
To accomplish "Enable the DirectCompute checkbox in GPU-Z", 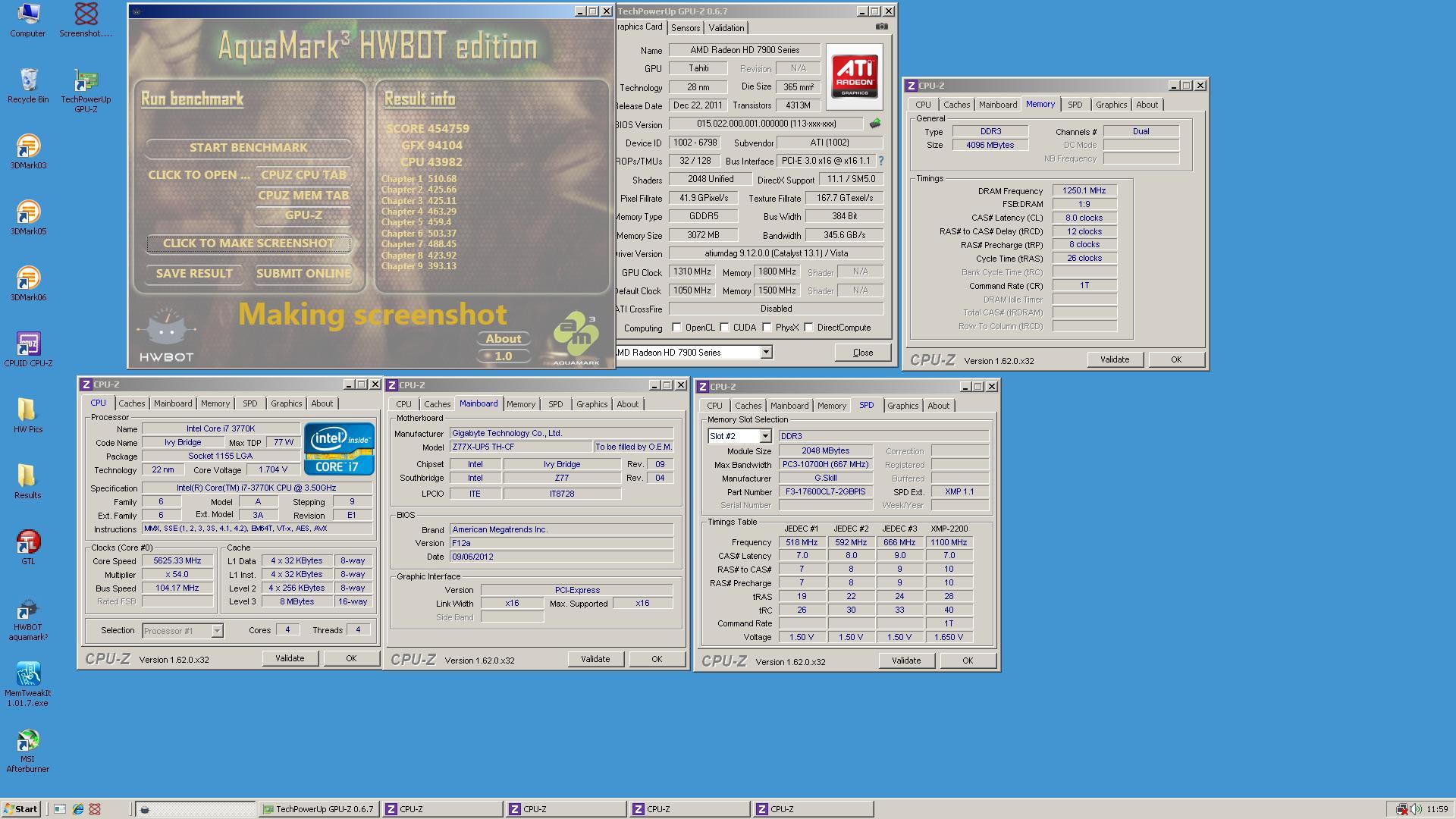I will pyautogui.click(x=808, y=328).
